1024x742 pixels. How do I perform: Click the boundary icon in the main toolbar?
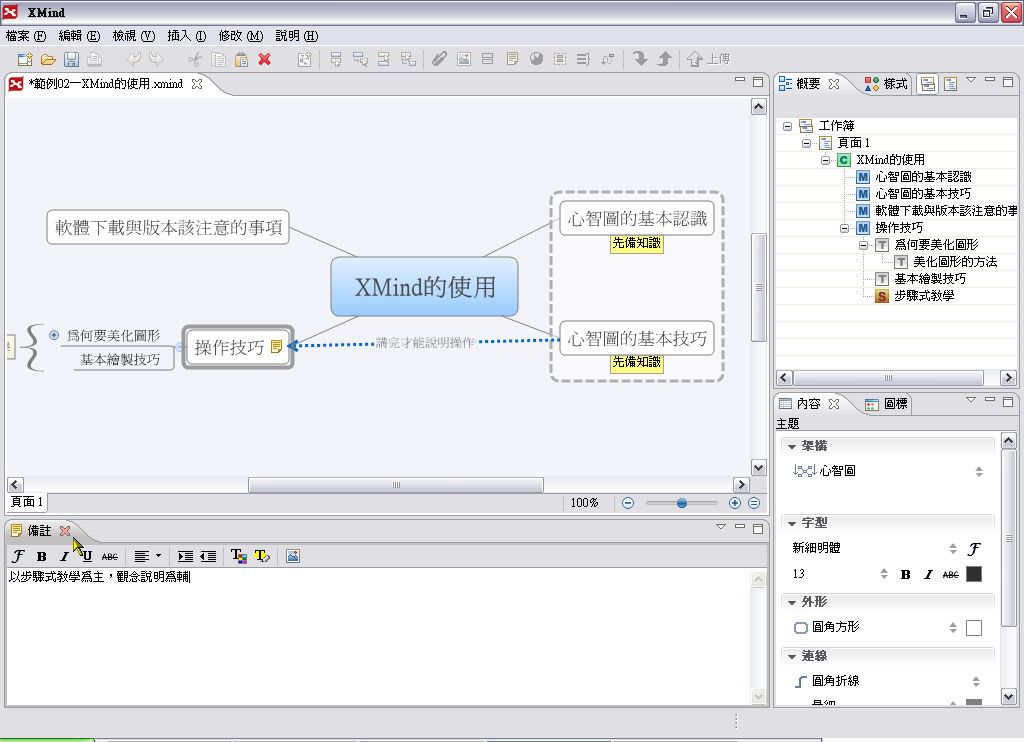point(560,59)
